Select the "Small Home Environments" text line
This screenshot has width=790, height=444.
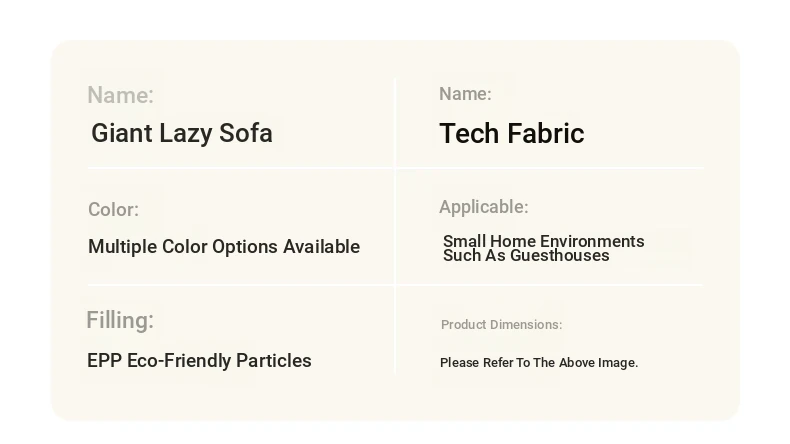coord(544,241)
